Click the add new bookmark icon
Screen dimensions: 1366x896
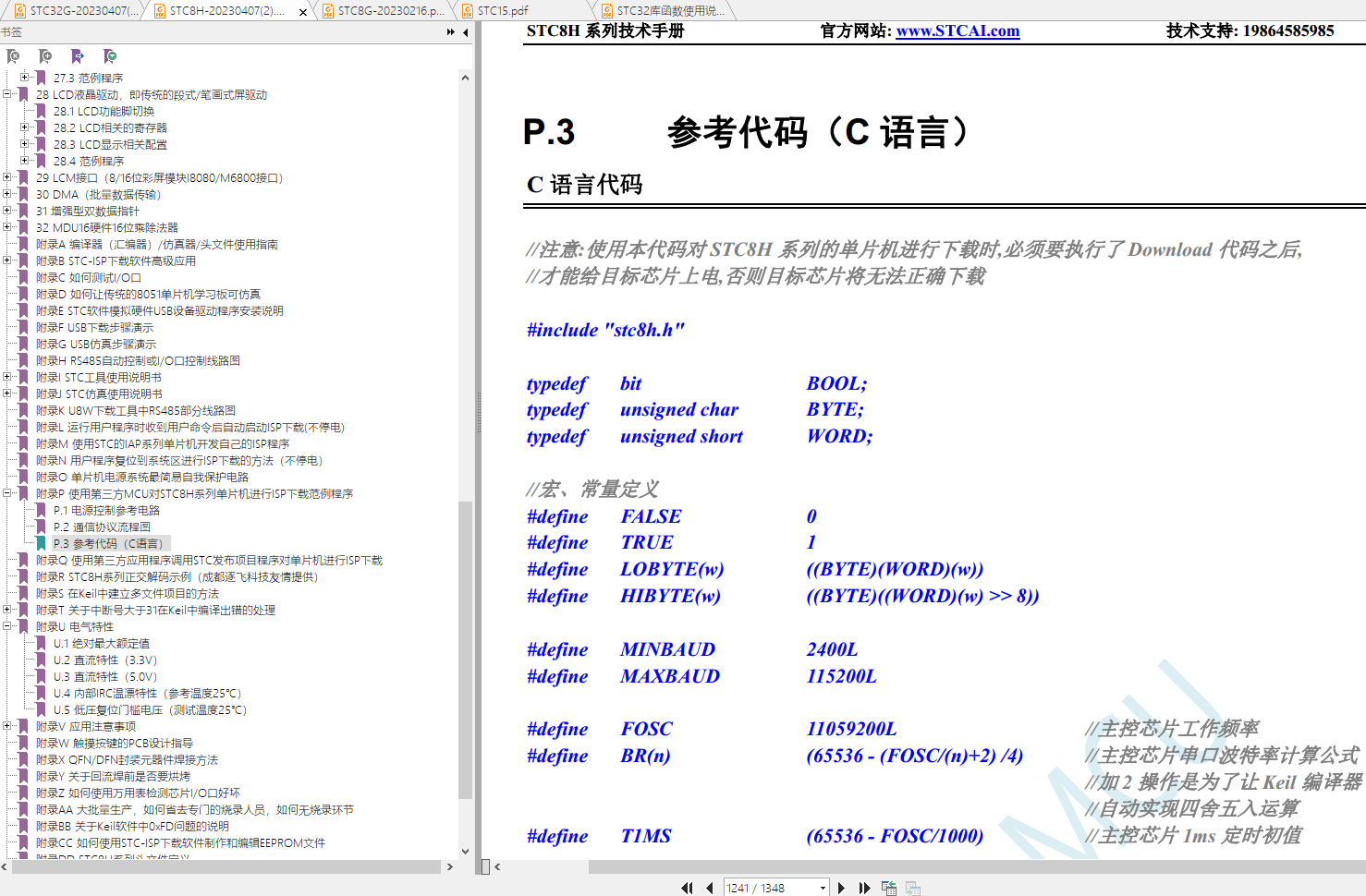click(x=45, y=56)
